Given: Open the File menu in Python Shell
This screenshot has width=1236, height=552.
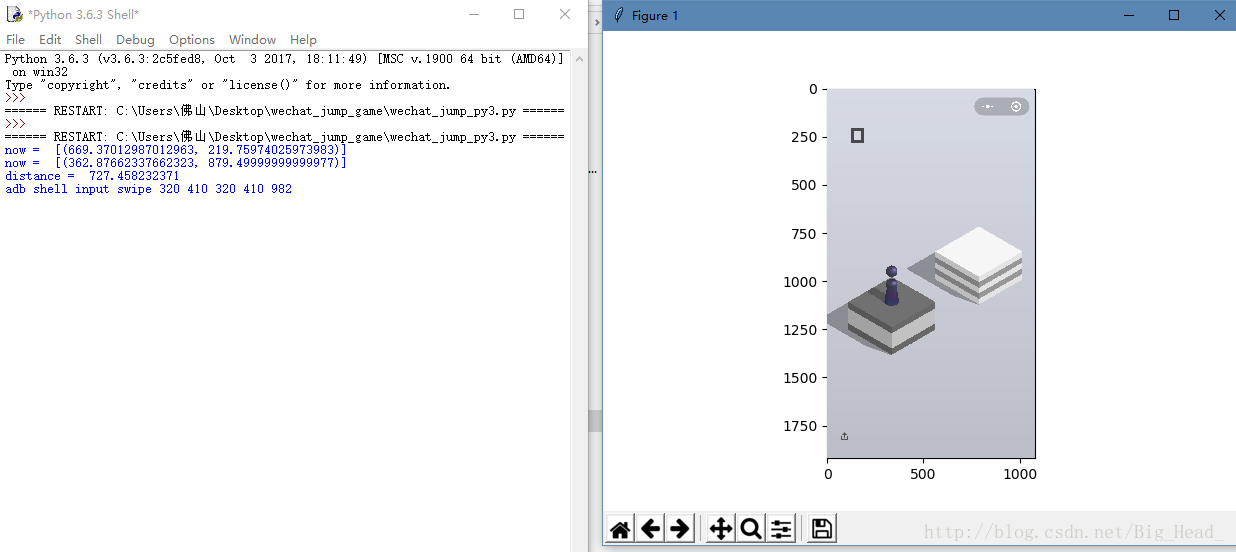Looking at the screenshot, I should pyautogui.click(x=15, y=40).
